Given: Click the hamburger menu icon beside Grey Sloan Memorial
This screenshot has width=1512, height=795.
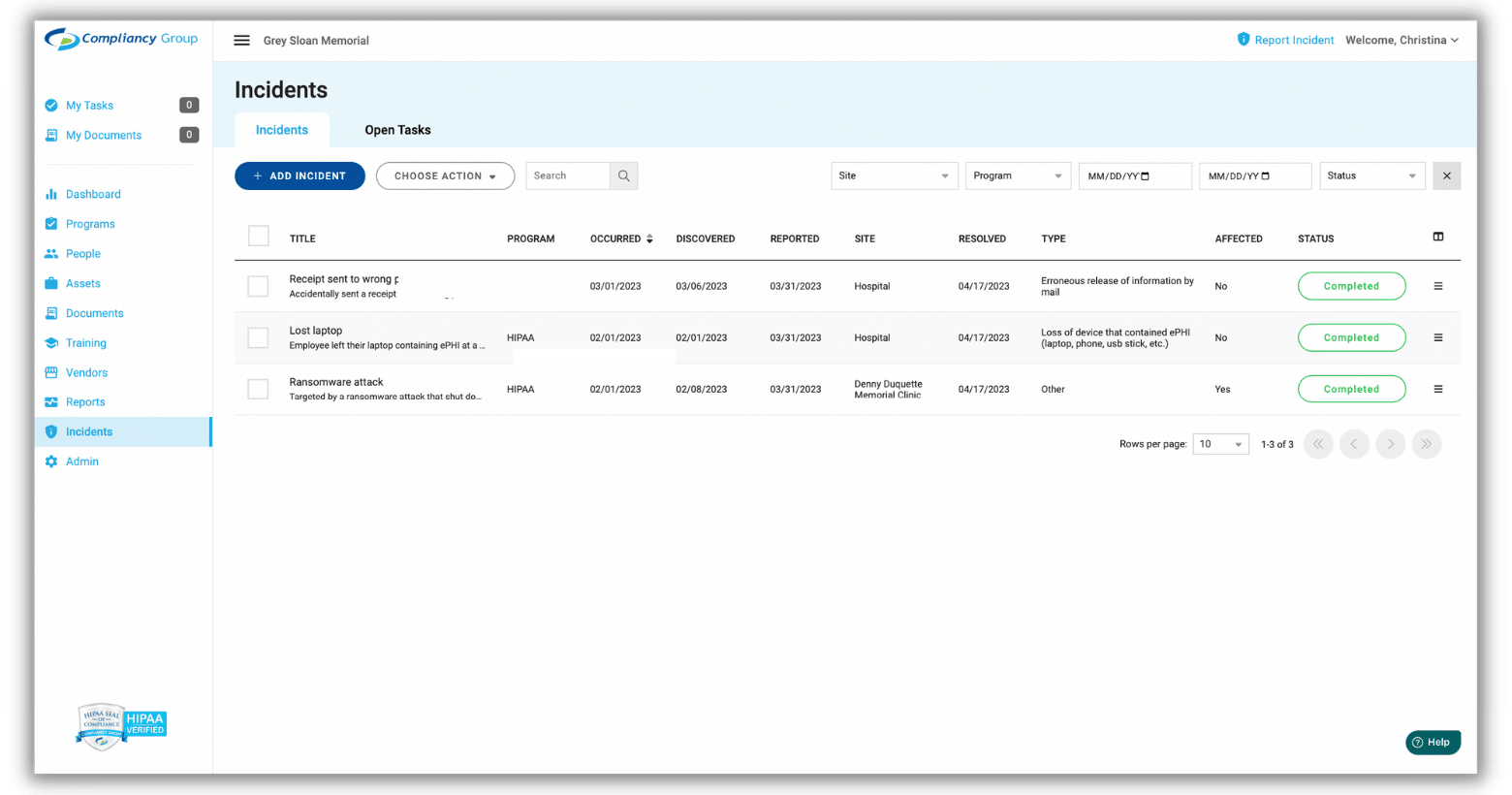Looking at the screenshot, I should coord(242,41).
